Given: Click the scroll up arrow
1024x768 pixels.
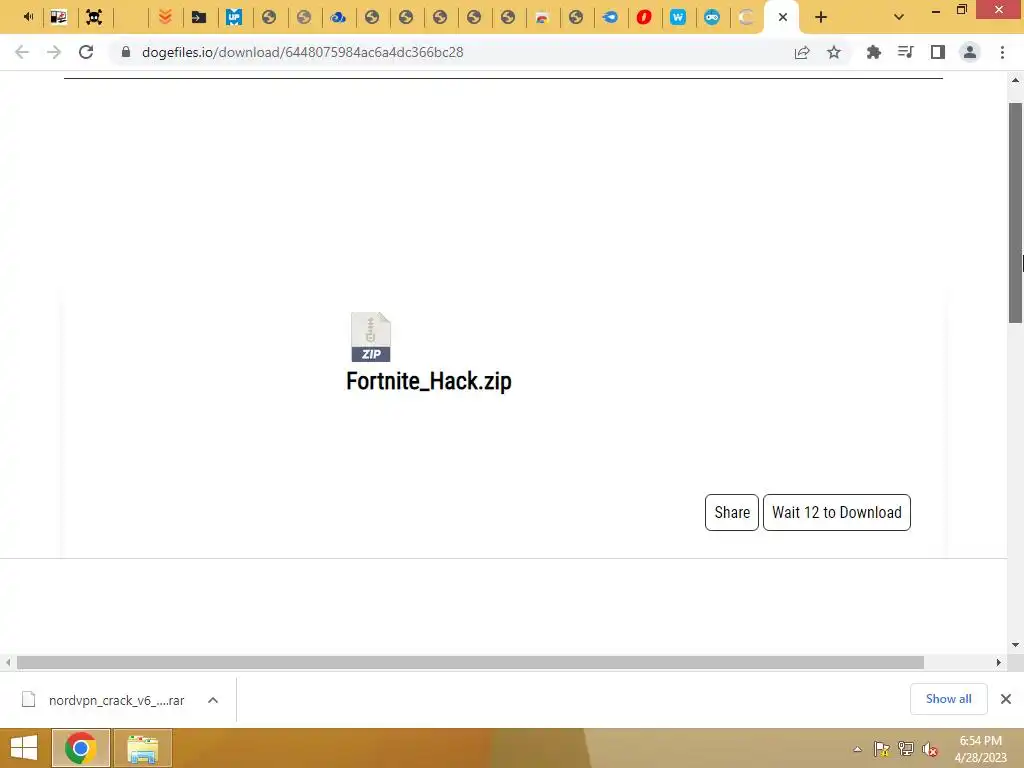Looking at the screenshot, I should (1016, 80).
